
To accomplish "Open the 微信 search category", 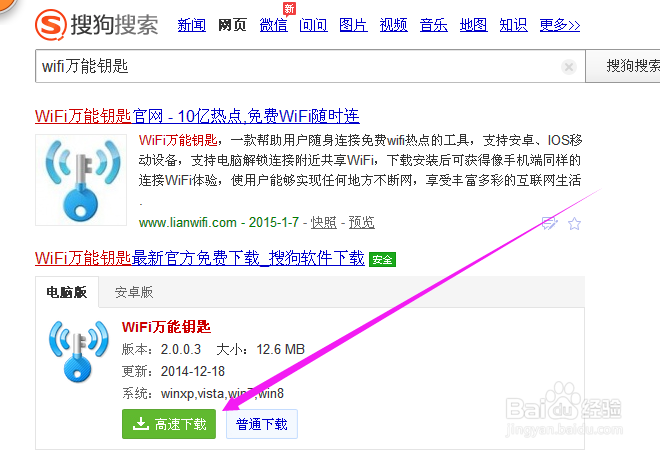I will tap(273, 25).
